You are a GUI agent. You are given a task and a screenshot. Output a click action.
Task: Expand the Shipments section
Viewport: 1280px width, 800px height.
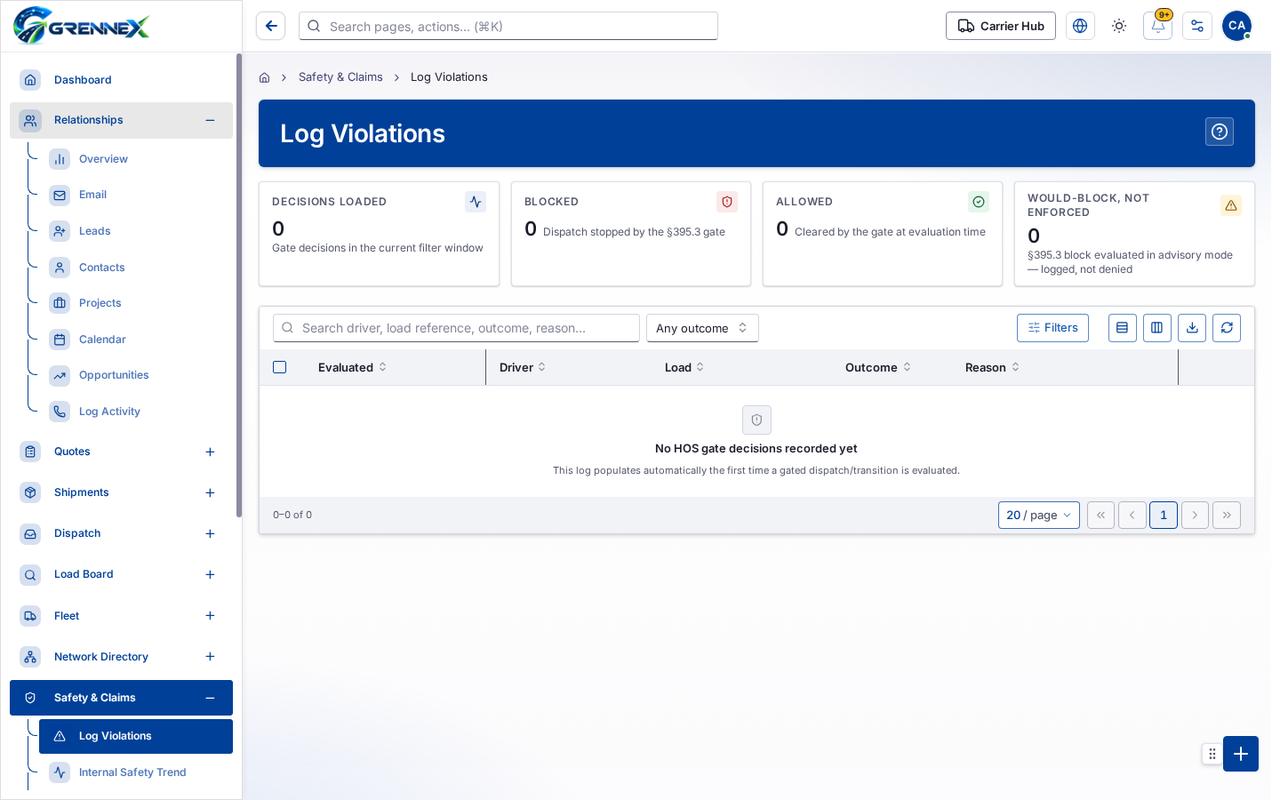coord(210,493)
